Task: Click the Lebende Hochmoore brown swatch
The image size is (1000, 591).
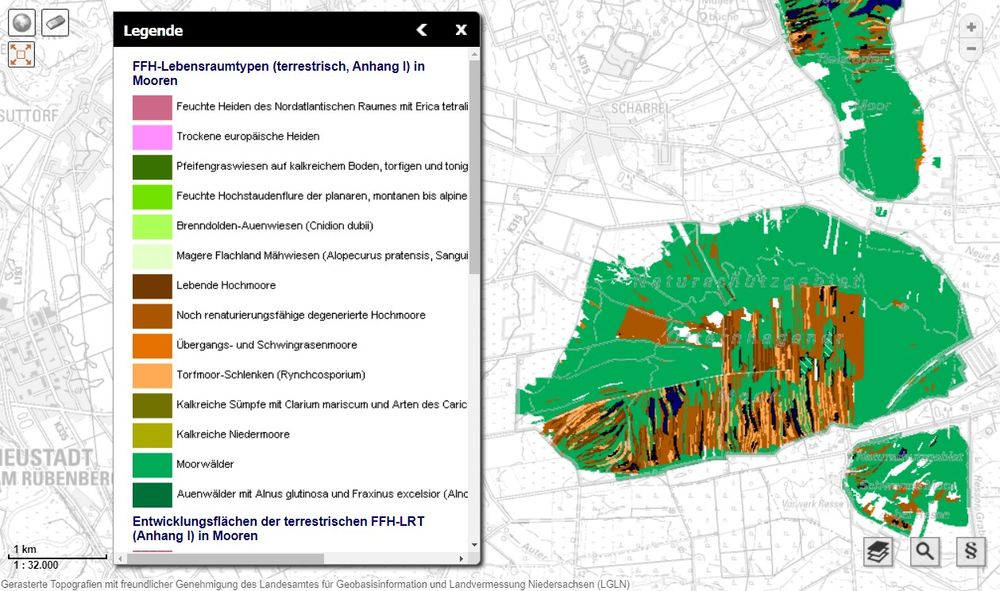Action: click(152, 286)
